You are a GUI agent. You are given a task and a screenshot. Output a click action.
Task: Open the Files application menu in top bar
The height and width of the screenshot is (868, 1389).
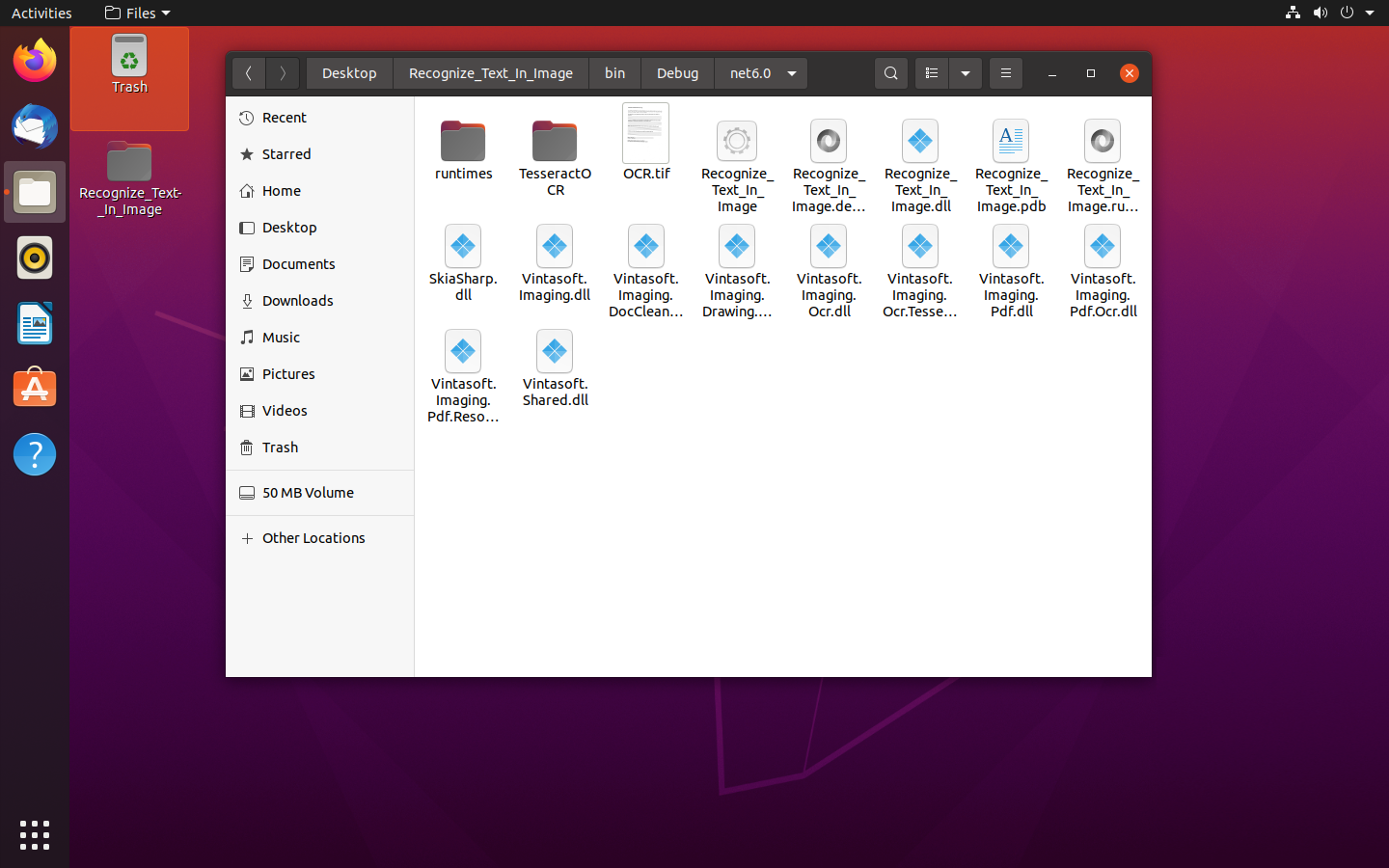coord(138,13)
